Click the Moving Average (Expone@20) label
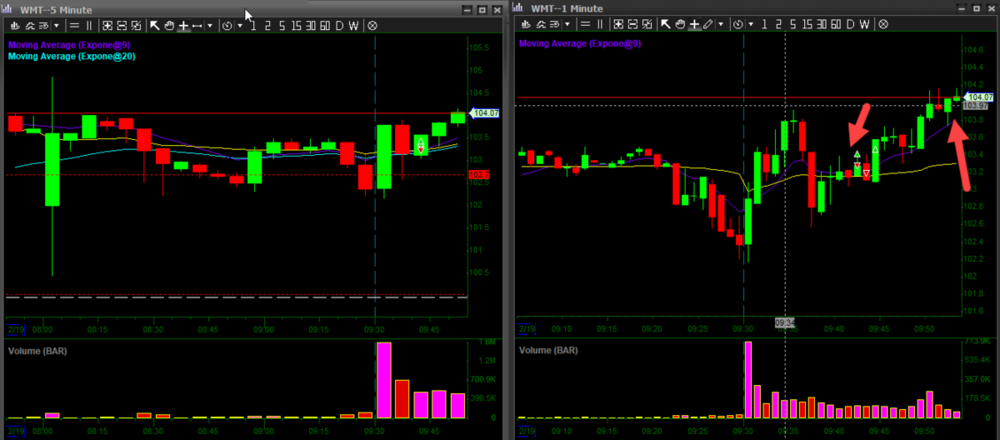Image resolution: width=1000 pixels, height=440 pixels. [71, 56]
